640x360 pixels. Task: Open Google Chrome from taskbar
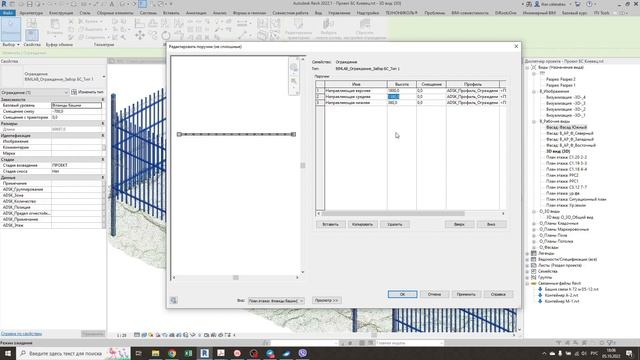click(172, 353)
